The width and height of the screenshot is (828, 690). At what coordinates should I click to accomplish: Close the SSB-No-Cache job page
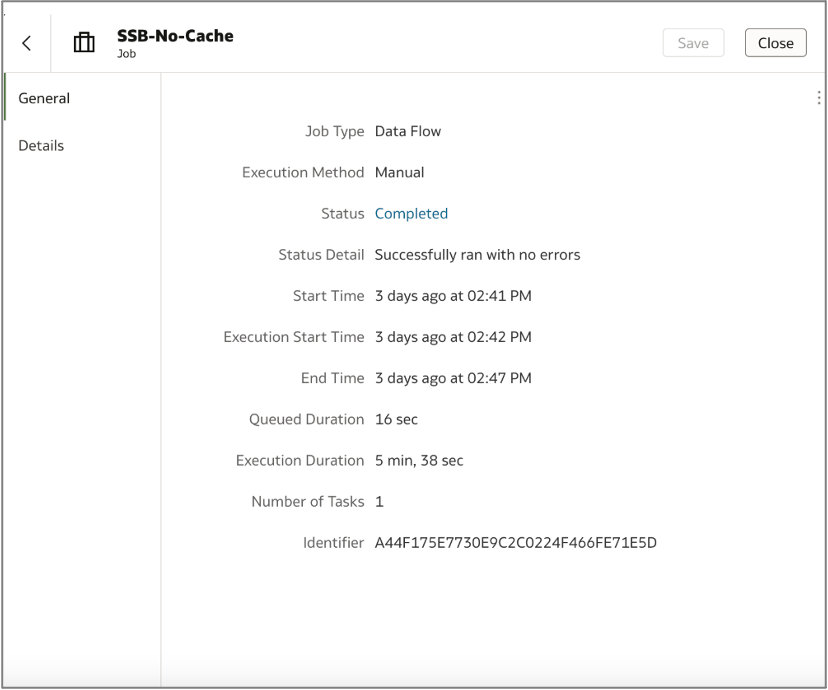tap(775, 42)
